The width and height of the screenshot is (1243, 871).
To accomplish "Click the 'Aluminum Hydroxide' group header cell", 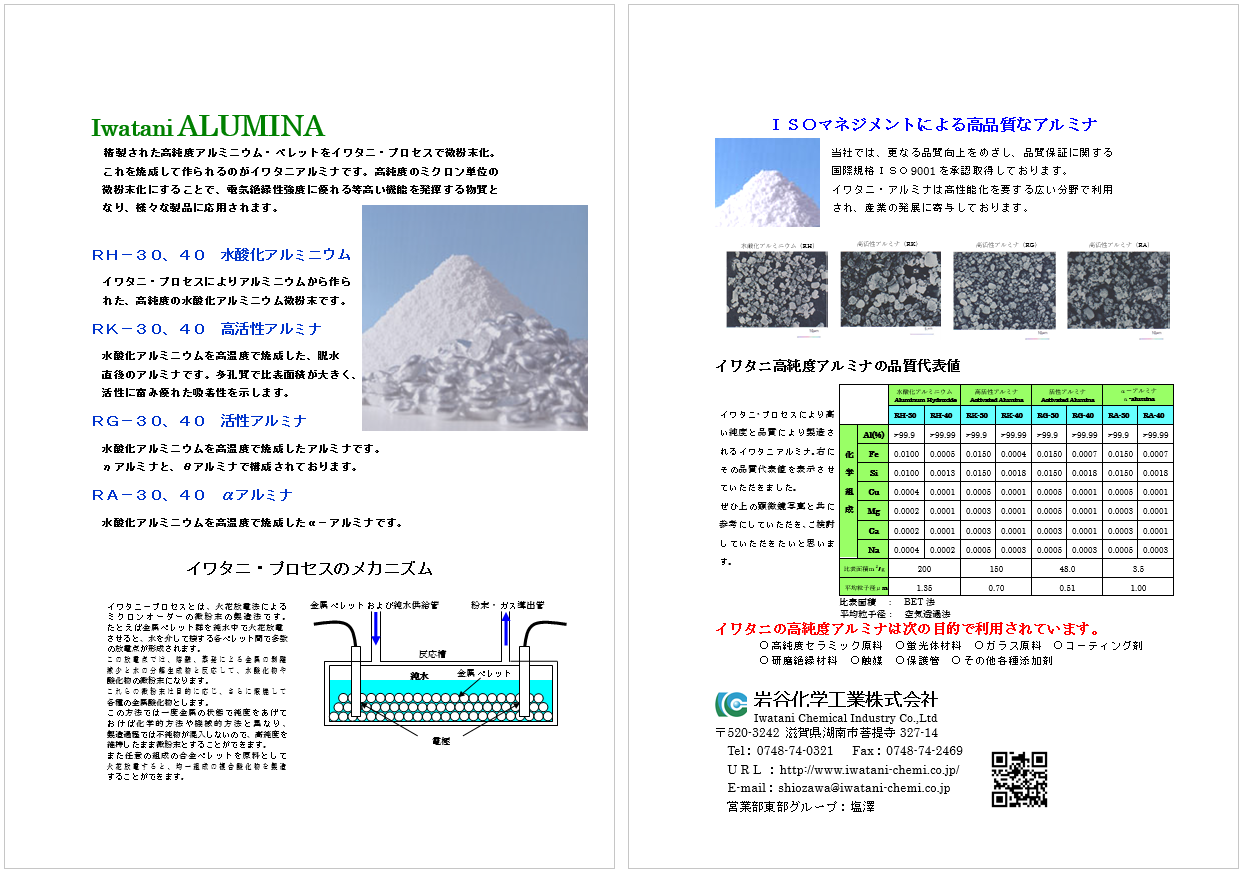I will 925,396.
